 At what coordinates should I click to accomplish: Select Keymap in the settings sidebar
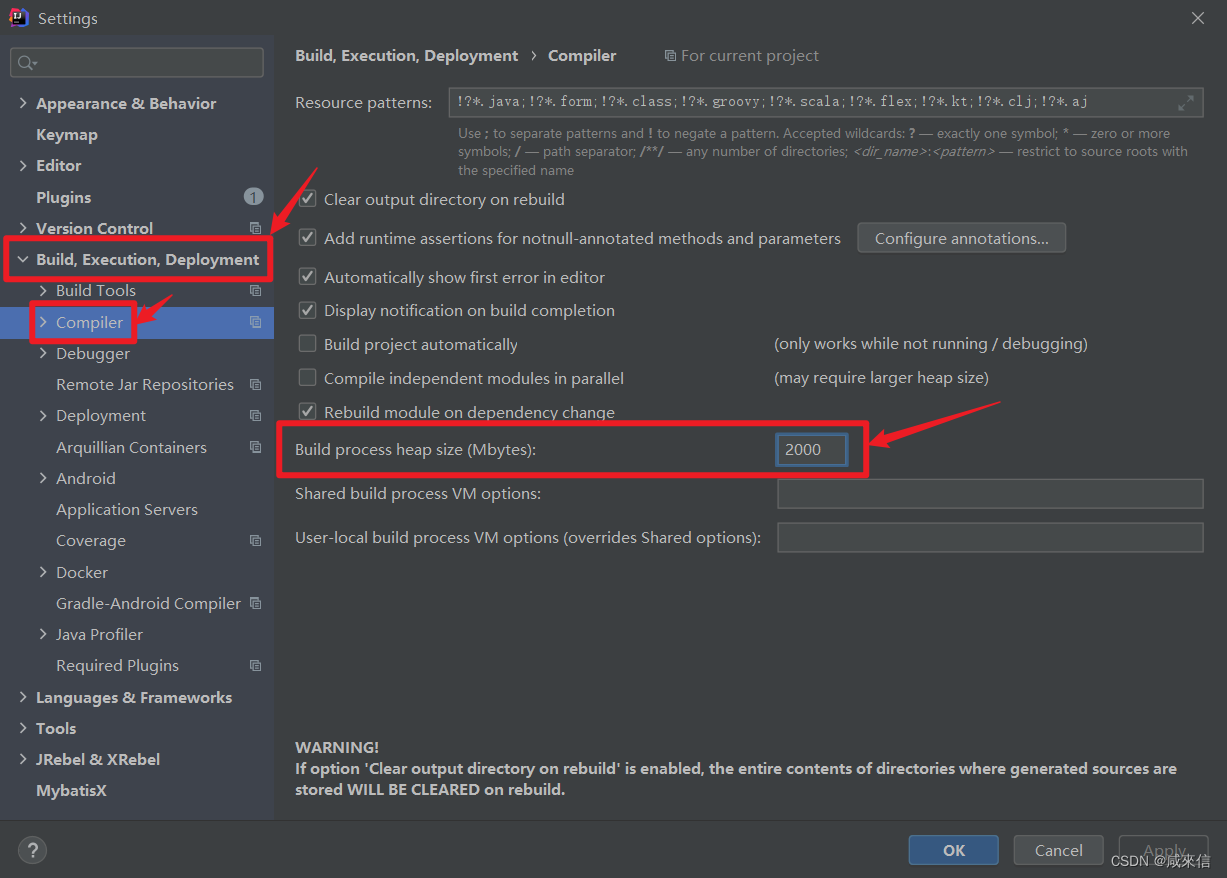(67, 134)
